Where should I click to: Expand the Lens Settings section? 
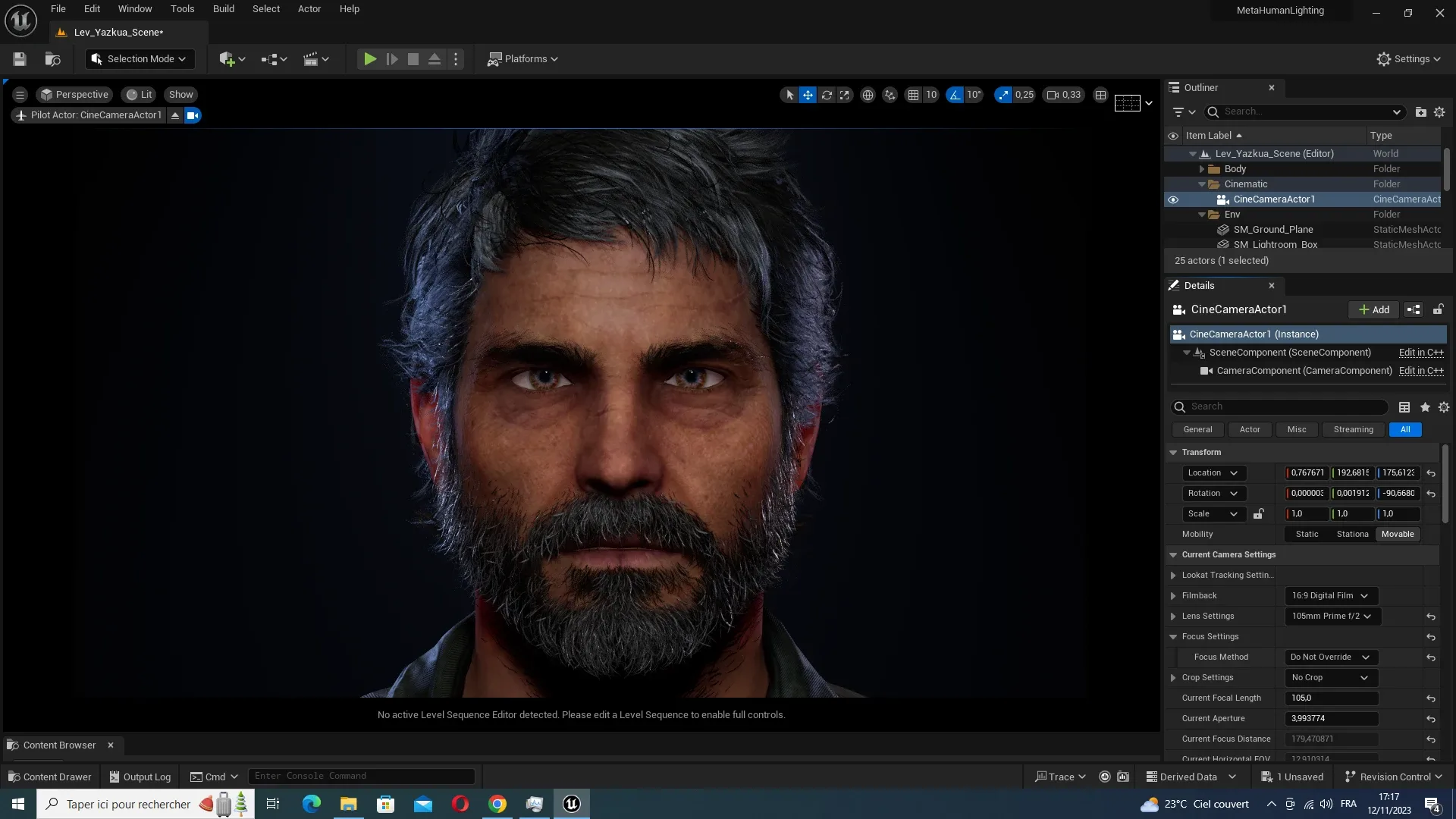[1173, 616]
